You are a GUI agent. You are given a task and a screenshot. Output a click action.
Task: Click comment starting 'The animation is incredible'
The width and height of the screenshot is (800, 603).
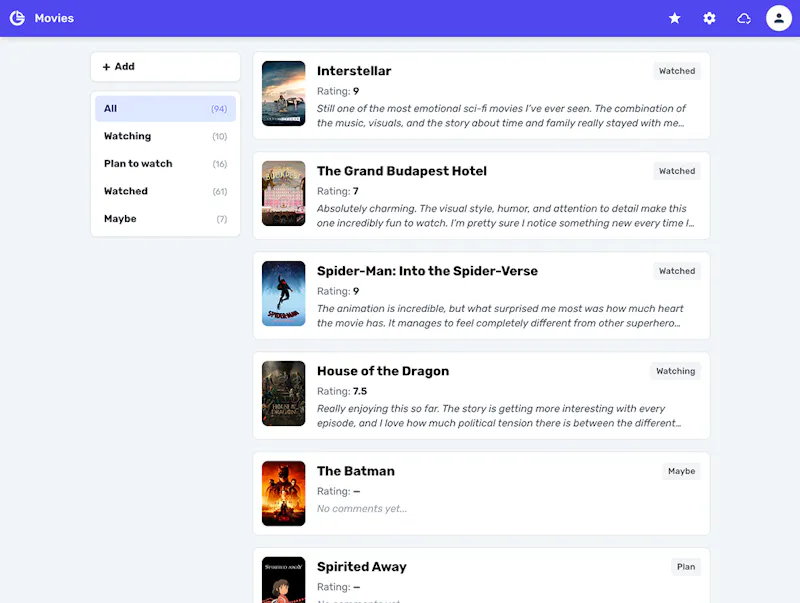pos(500,316)
